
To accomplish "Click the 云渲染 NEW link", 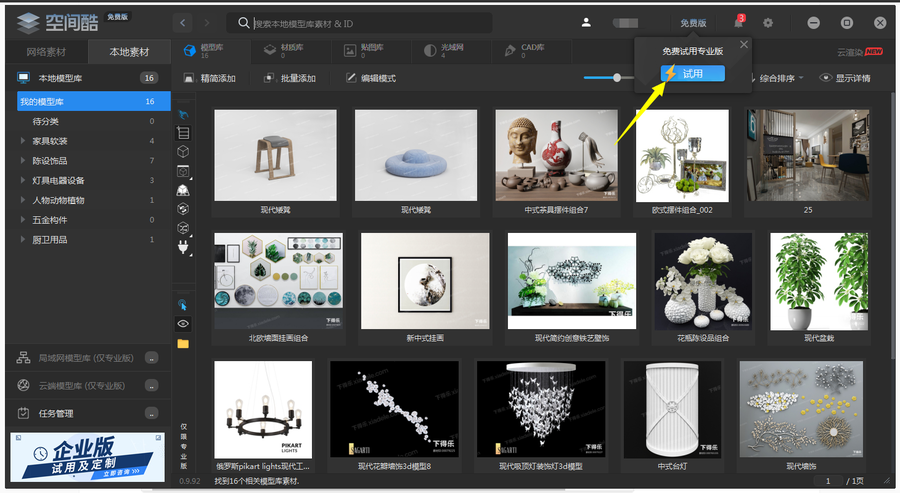I will click(x=859, y=52).
